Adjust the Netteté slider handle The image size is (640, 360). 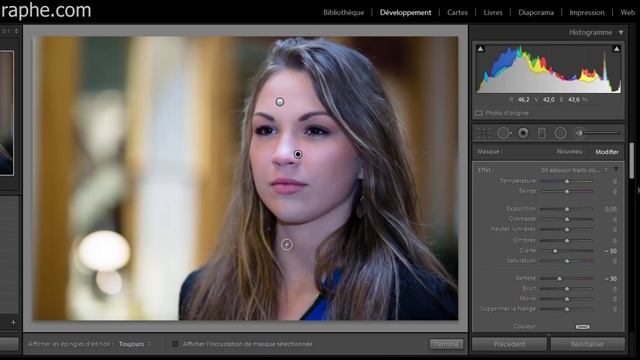coord(560,278)
